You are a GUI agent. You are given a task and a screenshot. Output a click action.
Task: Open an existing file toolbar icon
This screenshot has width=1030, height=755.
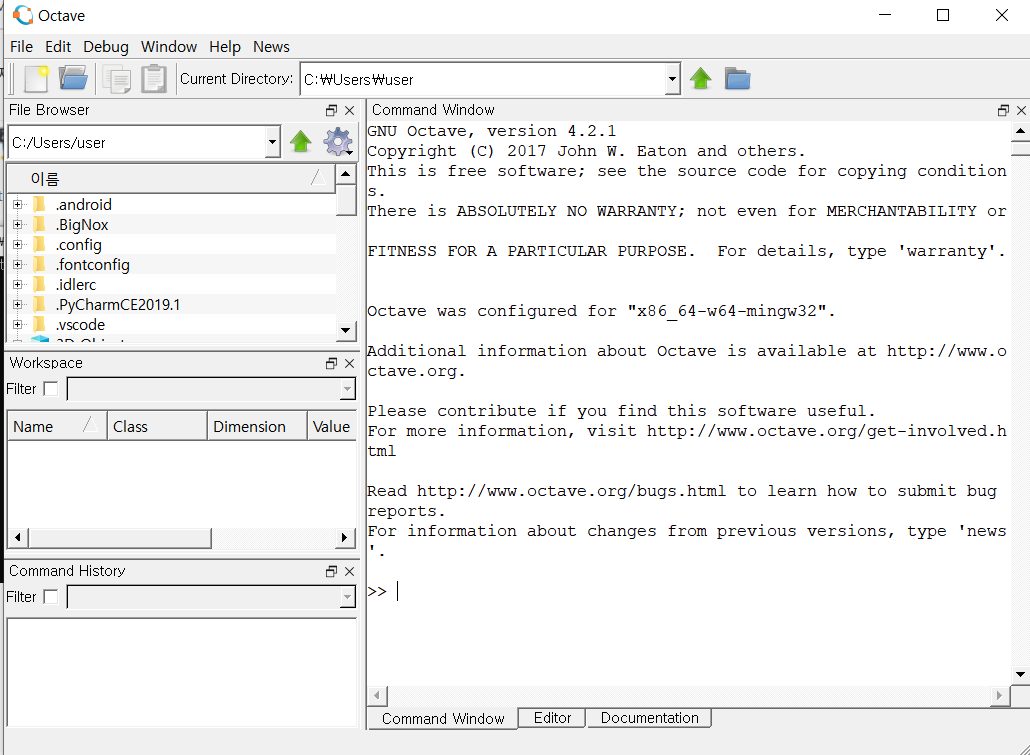73,79
